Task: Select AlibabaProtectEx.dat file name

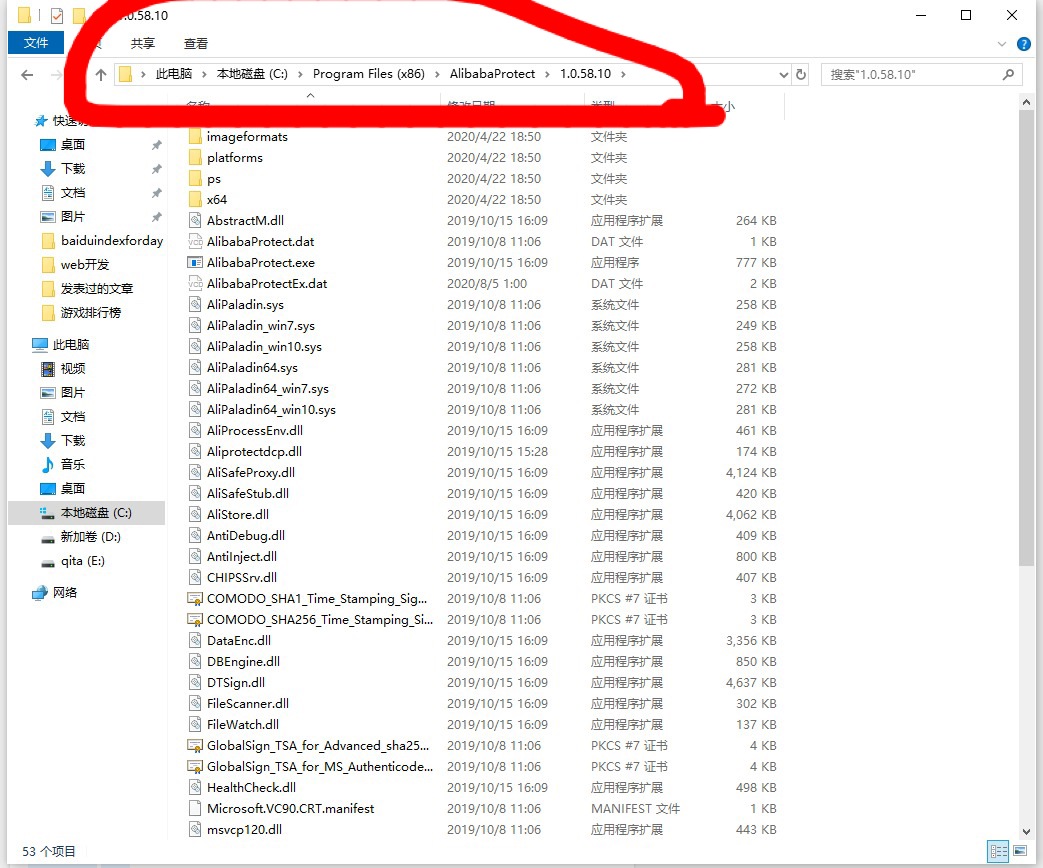Action: click(x=267, y=283)
